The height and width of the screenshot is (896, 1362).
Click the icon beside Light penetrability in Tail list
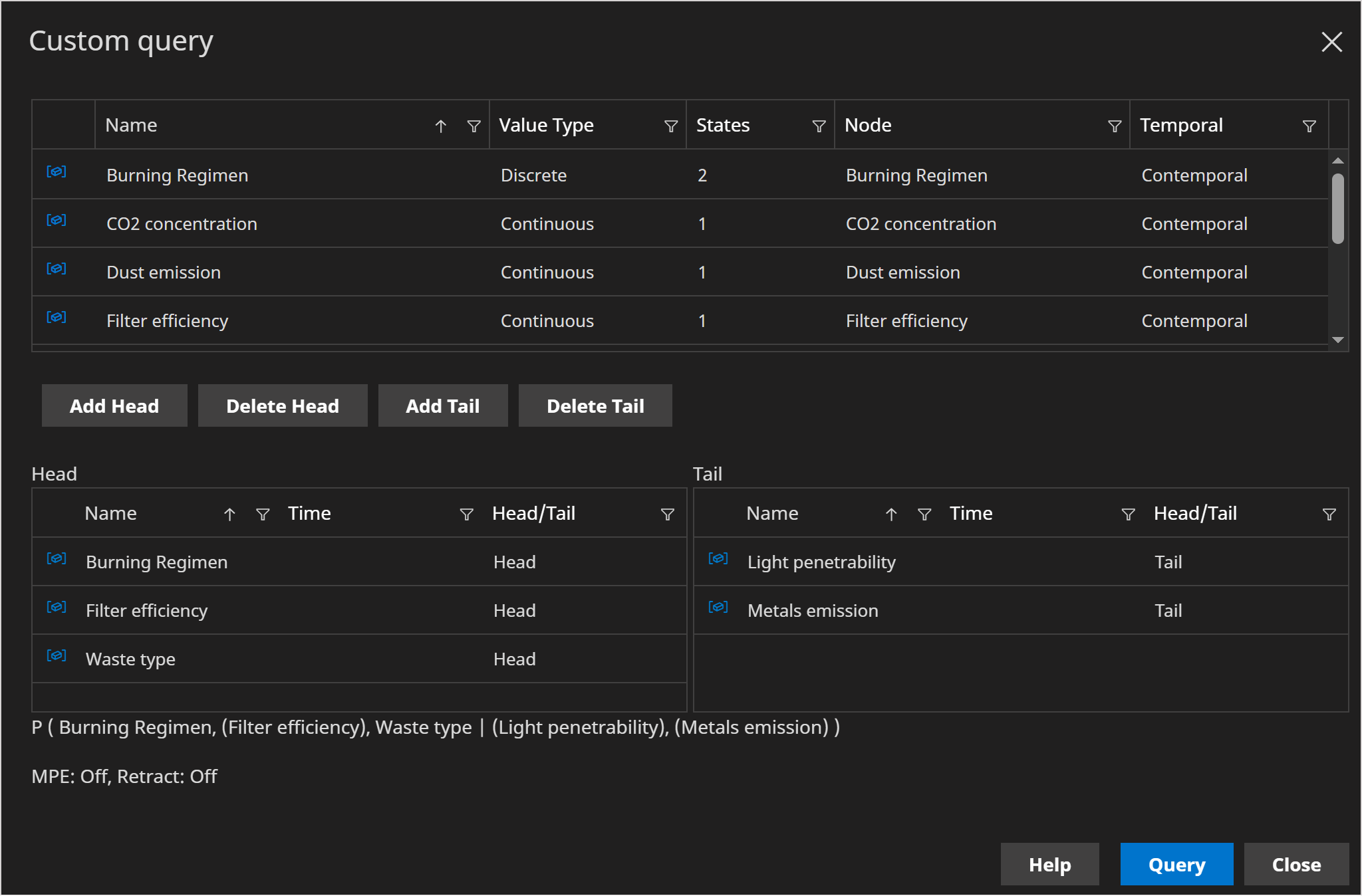(x=718, y=559)
